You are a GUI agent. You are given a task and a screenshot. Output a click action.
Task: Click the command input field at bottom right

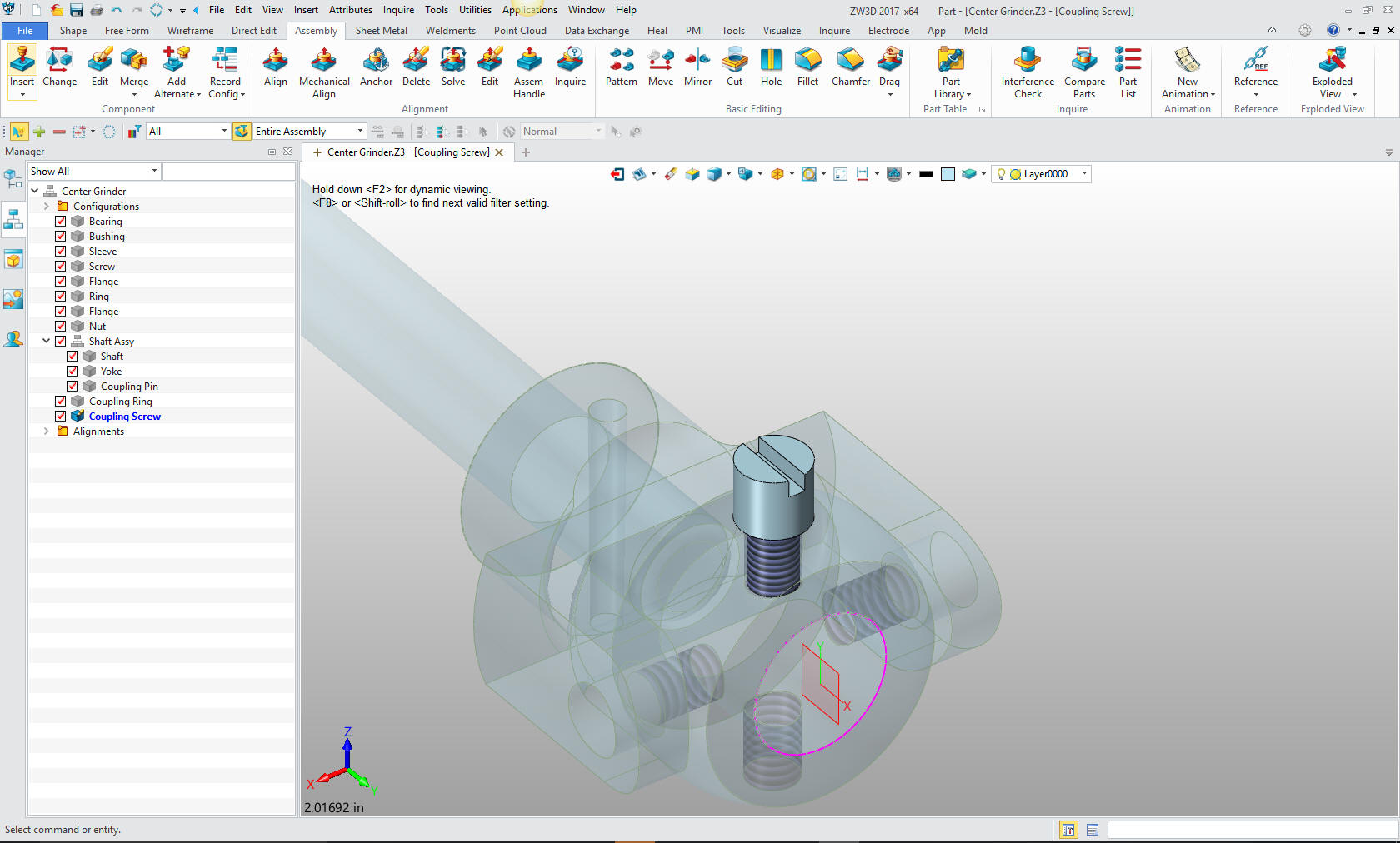coord(1252,830)
